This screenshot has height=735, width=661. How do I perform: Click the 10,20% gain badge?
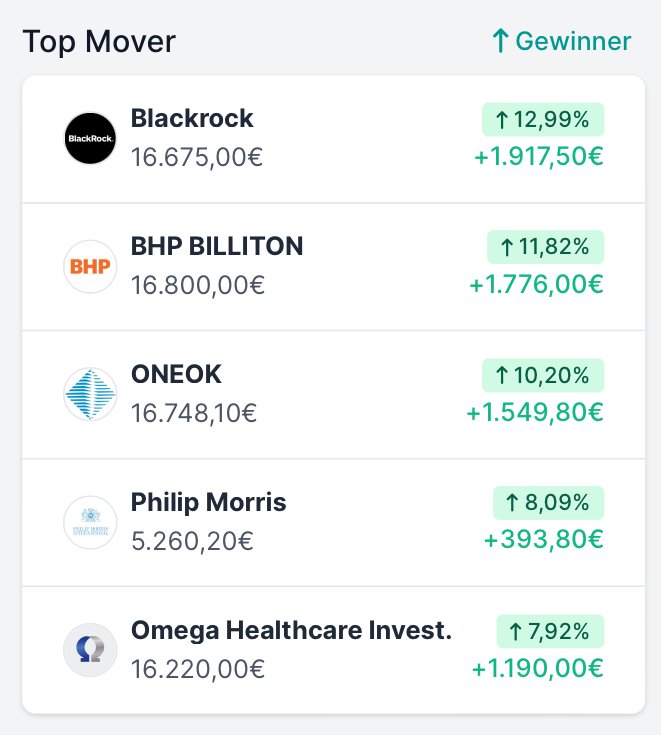(x=543, y=375)
